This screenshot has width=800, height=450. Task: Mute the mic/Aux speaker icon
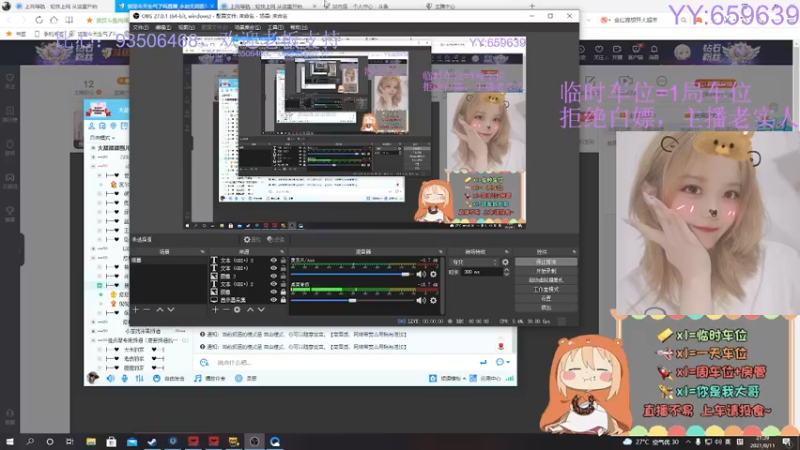coord(421,274)
